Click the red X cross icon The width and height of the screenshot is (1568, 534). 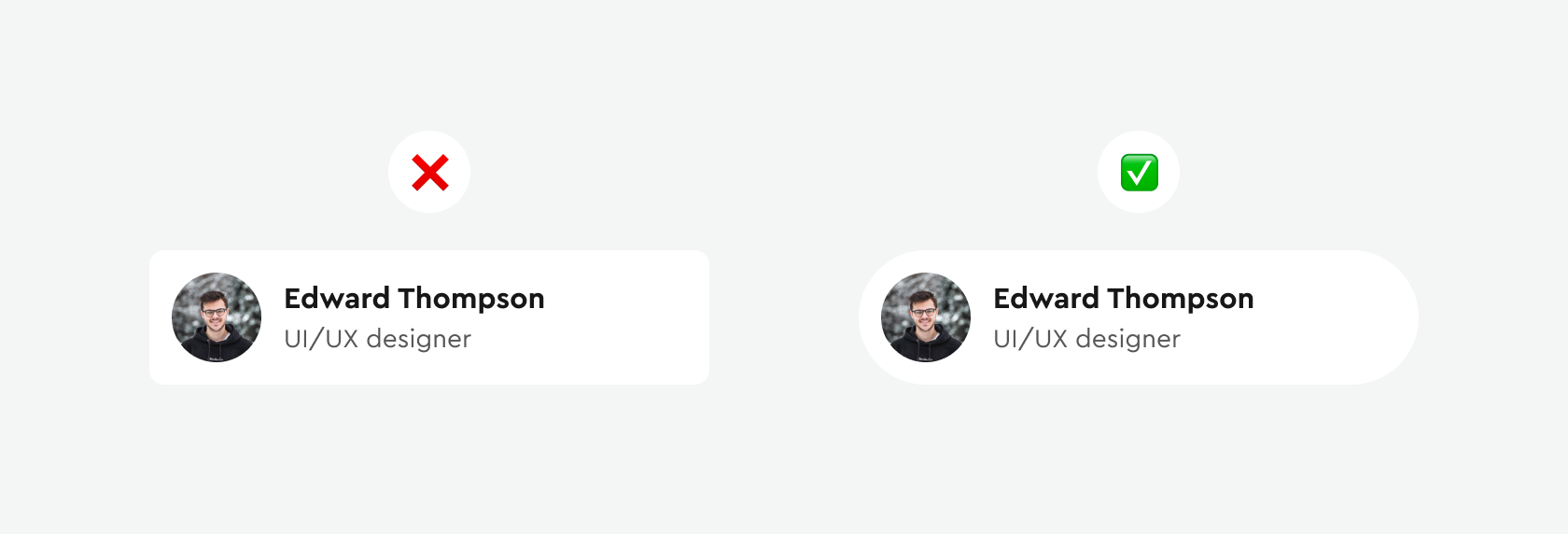coord(429,173)
